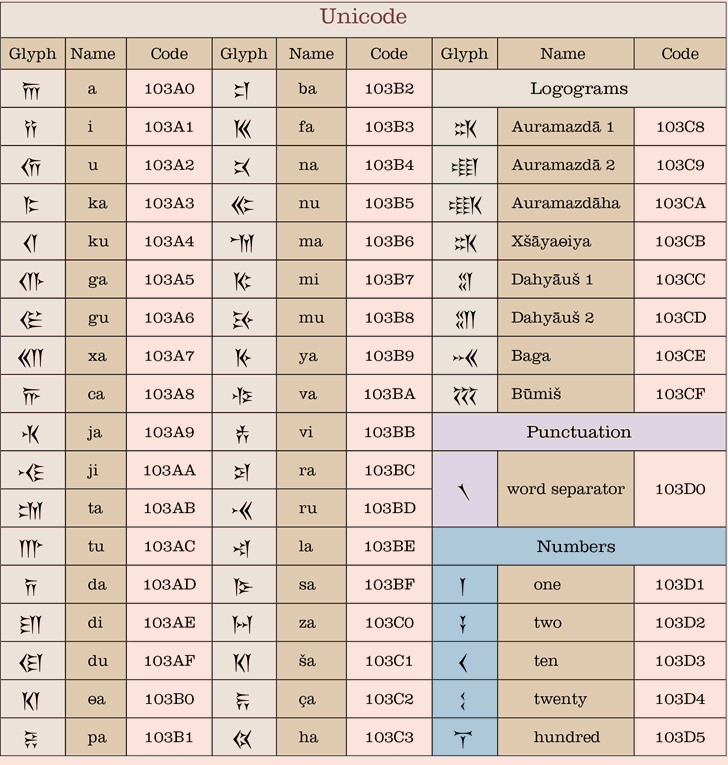This screenshot has height=765, width=728.
Task: Click the Unicode title header
Action: tap(363, 17)
